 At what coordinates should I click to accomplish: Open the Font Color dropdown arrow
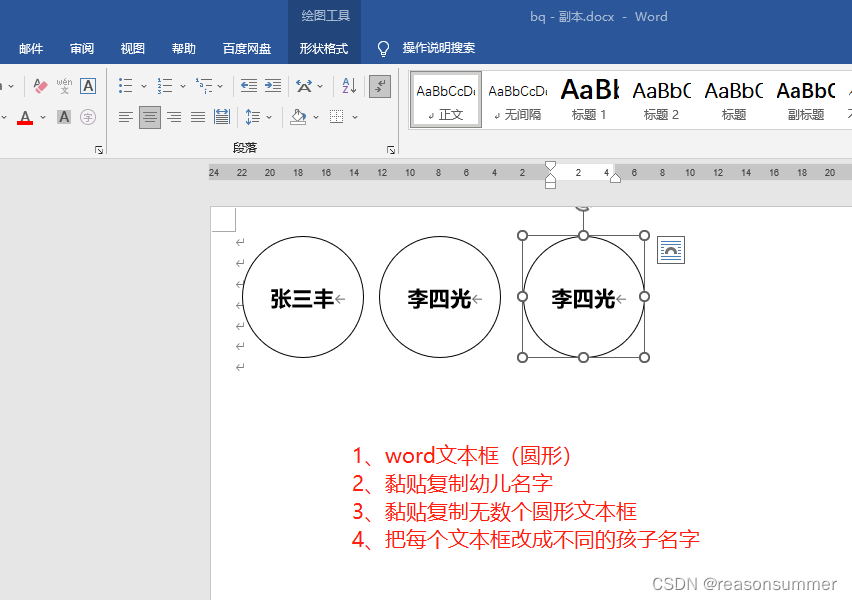click(x=43, y=116)
